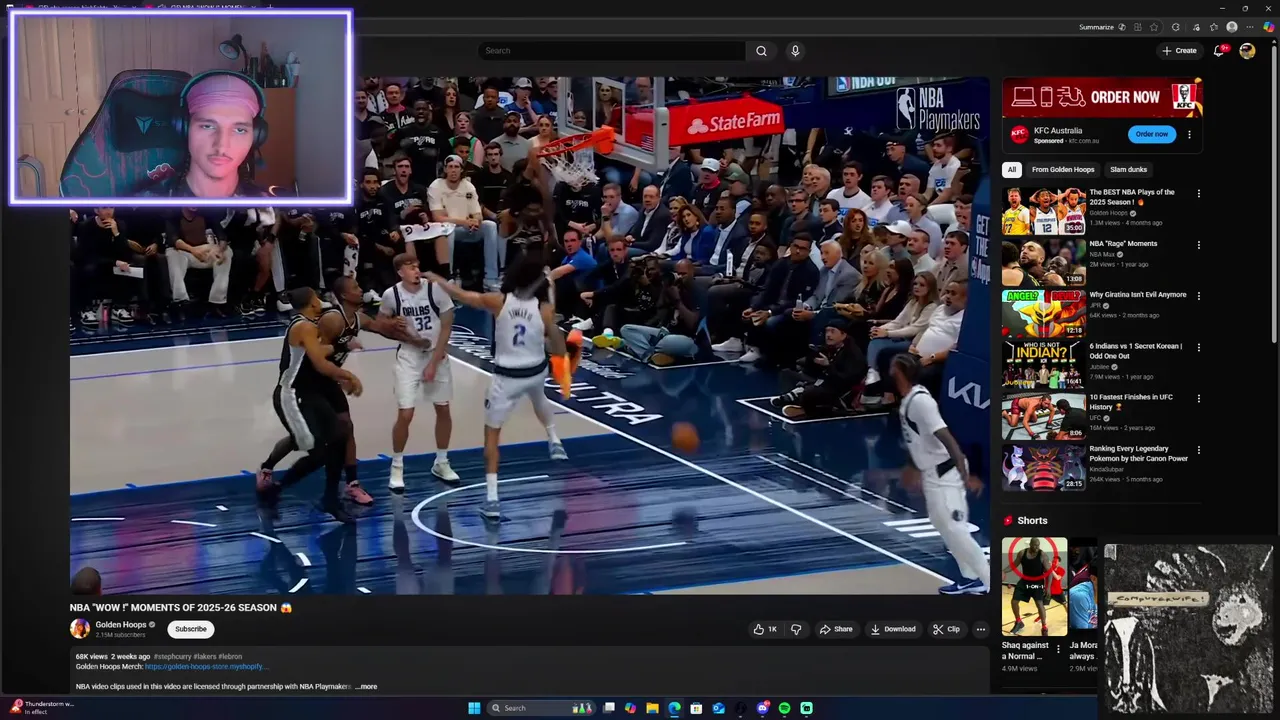The image size is (1280, 720).
Task: Open Task View on taskbar
Action: click(608, 708)
